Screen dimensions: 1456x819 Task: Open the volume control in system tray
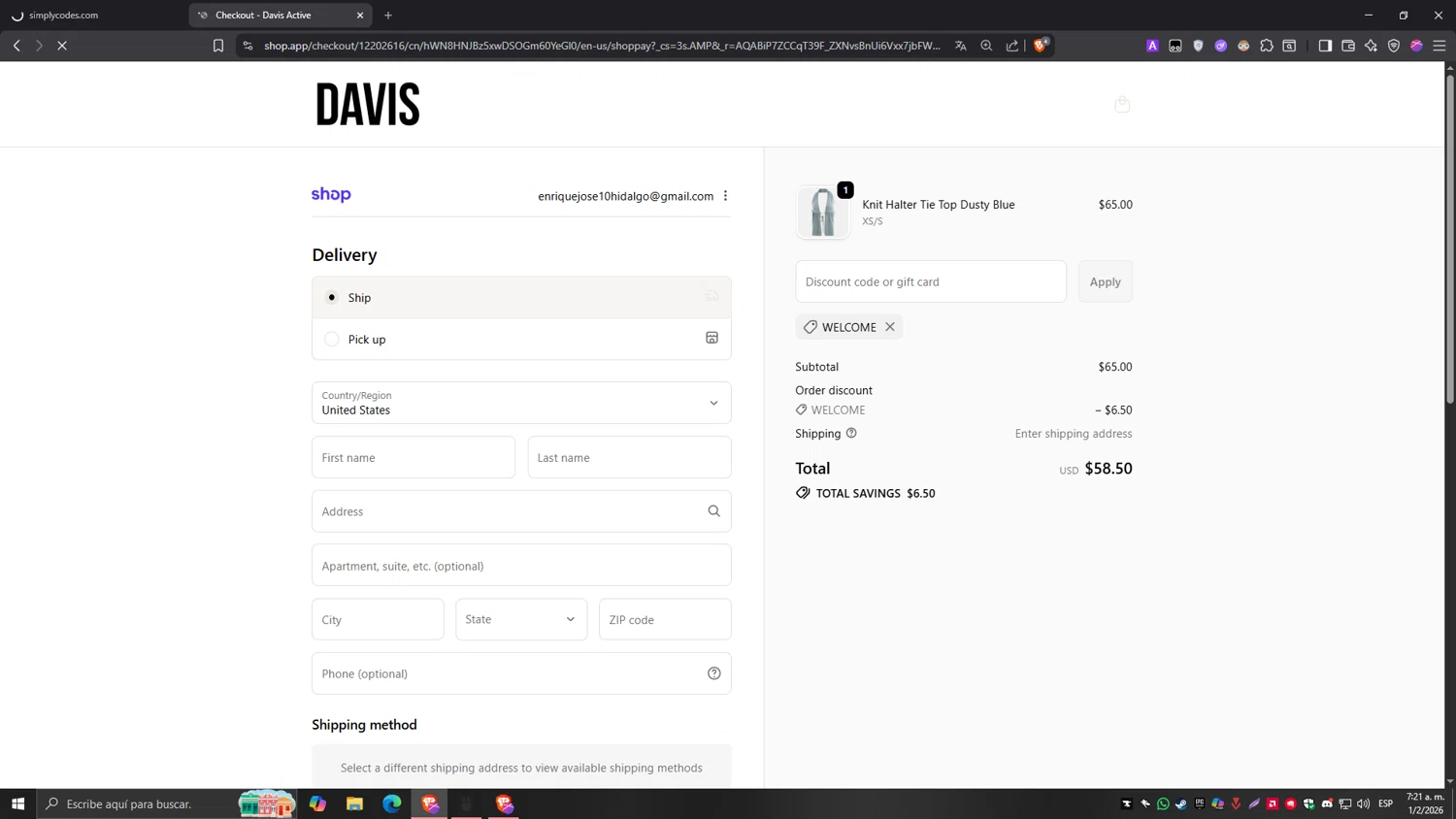coord(1364,803)
